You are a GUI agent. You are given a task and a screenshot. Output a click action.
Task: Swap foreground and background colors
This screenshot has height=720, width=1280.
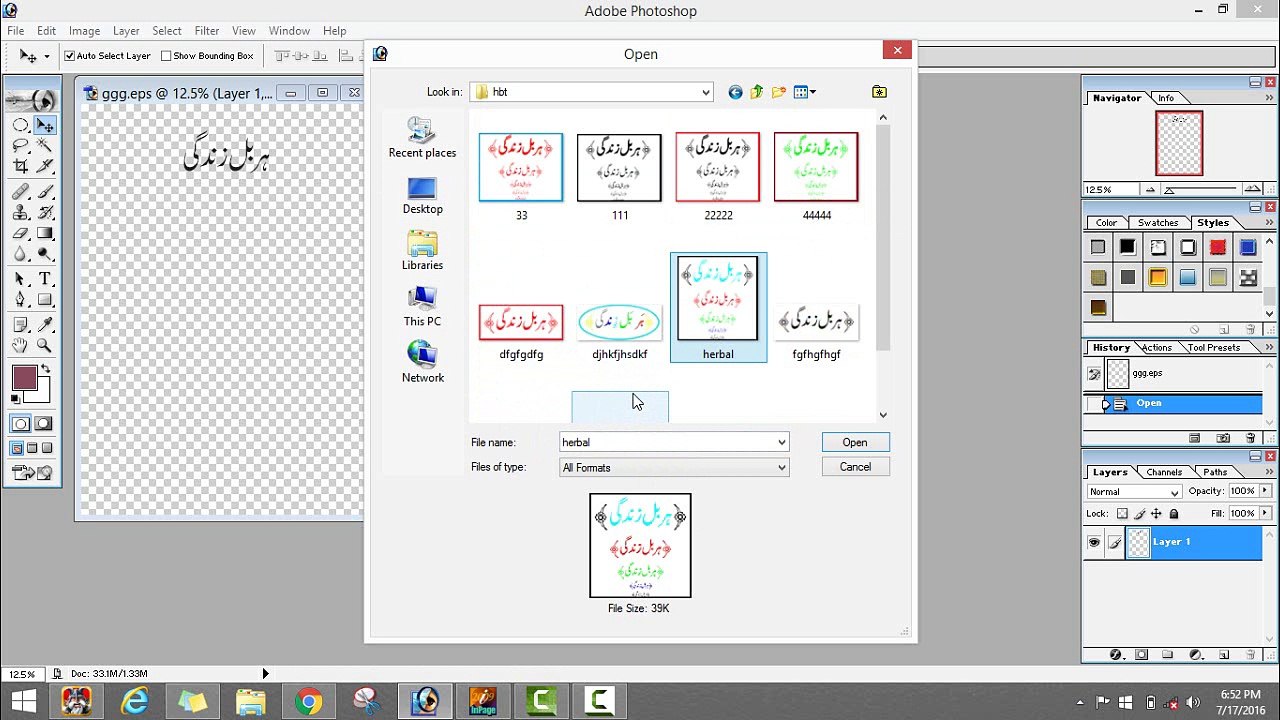tap(44, 370)
